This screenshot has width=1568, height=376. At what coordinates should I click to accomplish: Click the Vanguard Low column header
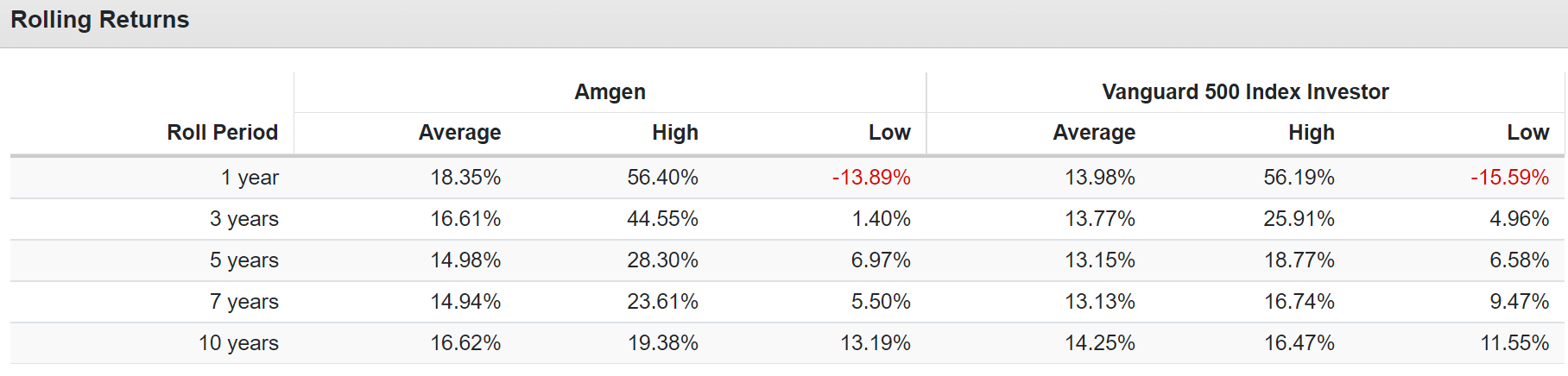coord(1528,132)
